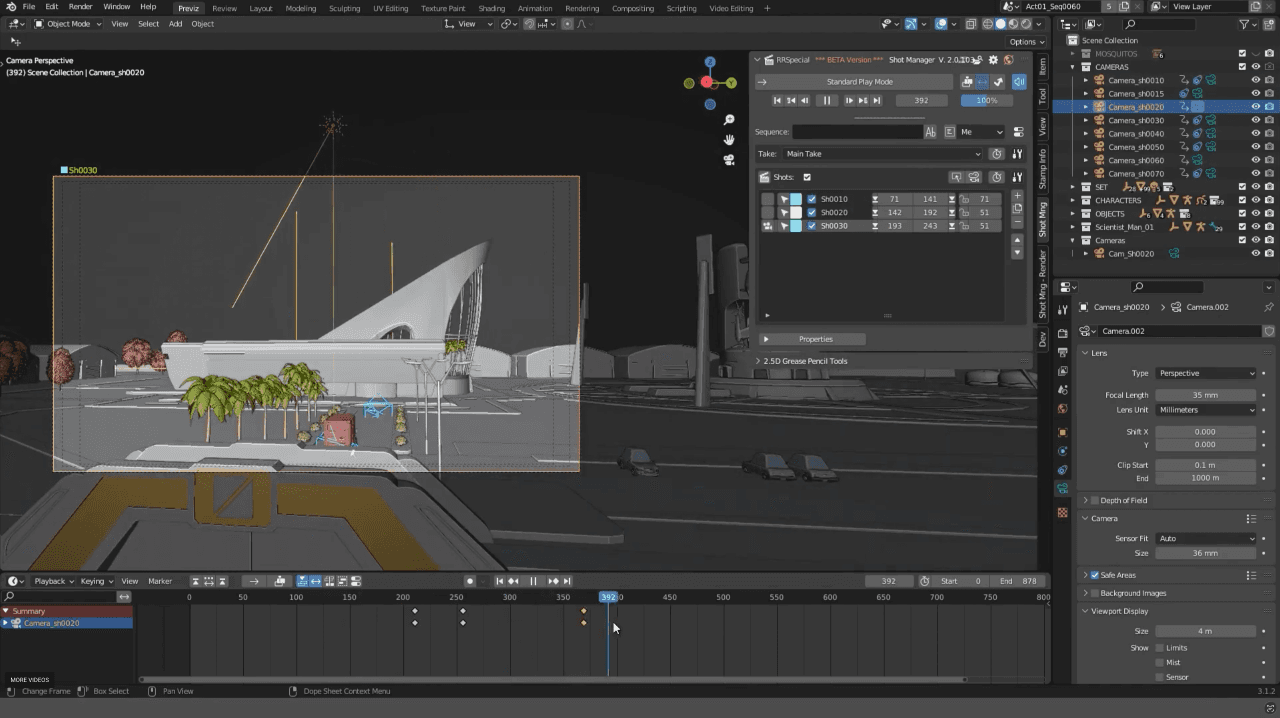Open the lens Type dropdown set to Perspective
This screenshot has height=718, width=1280.
pos(1206,373)
